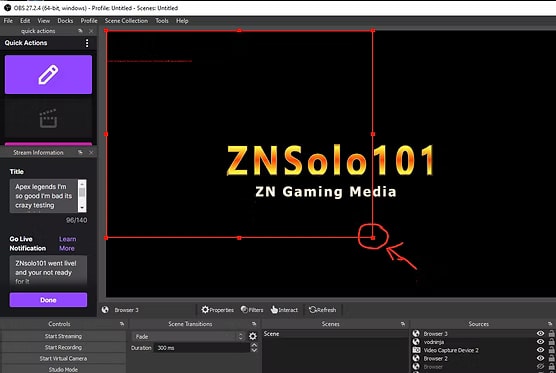
Task: Open the View menu
Action: (x=44, y=21)
